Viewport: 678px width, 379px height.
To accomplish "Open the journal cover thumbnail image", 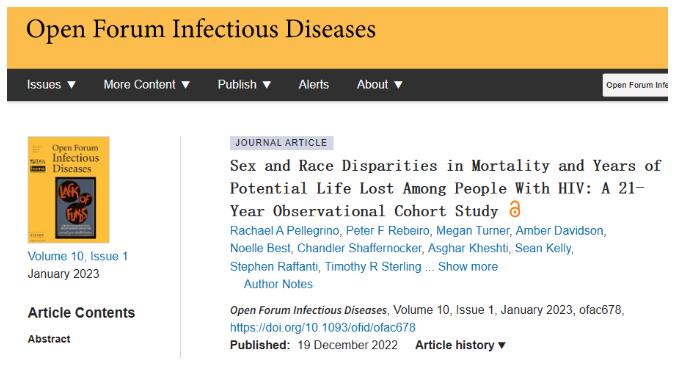I will pos(68,189).
